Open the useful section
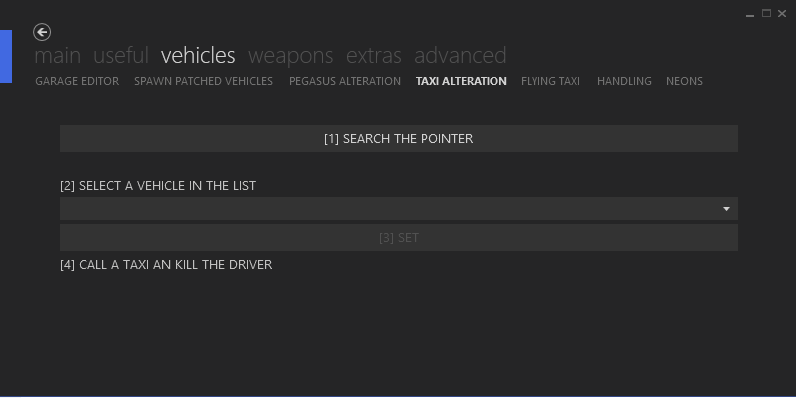 121,55
